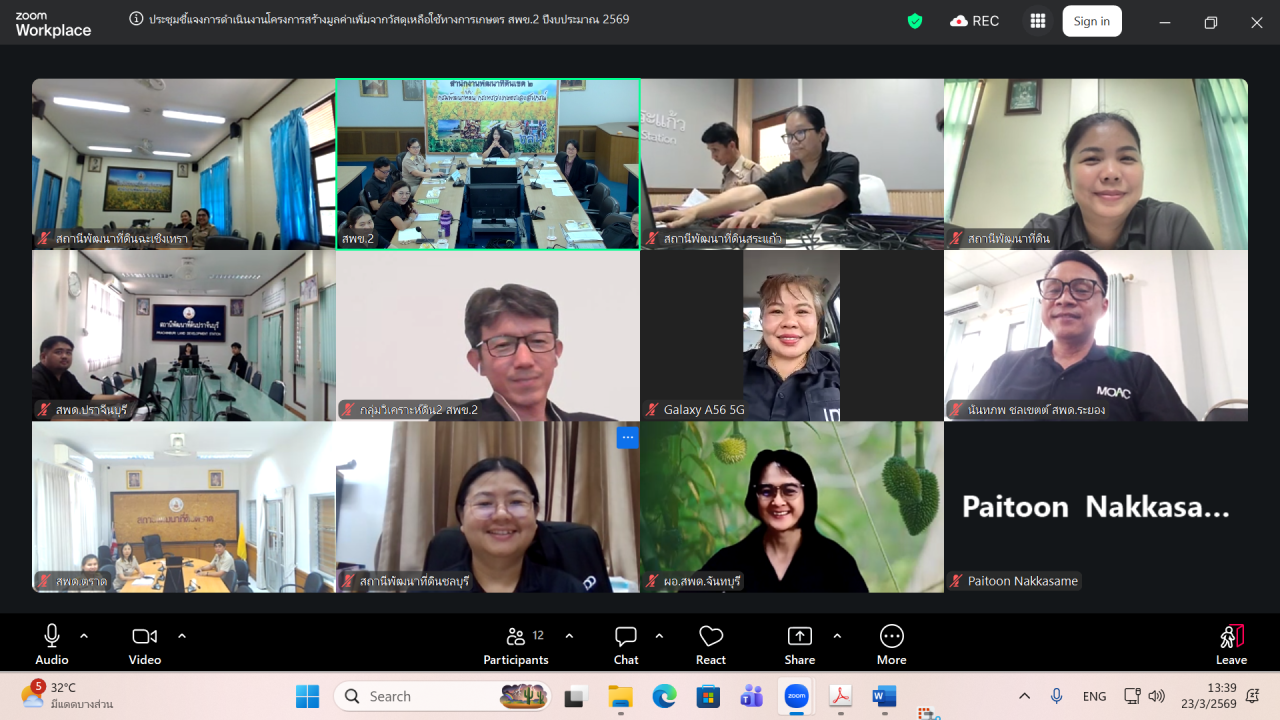Open the Chat panel
1280x720 pixels.
tap(626, 644)
